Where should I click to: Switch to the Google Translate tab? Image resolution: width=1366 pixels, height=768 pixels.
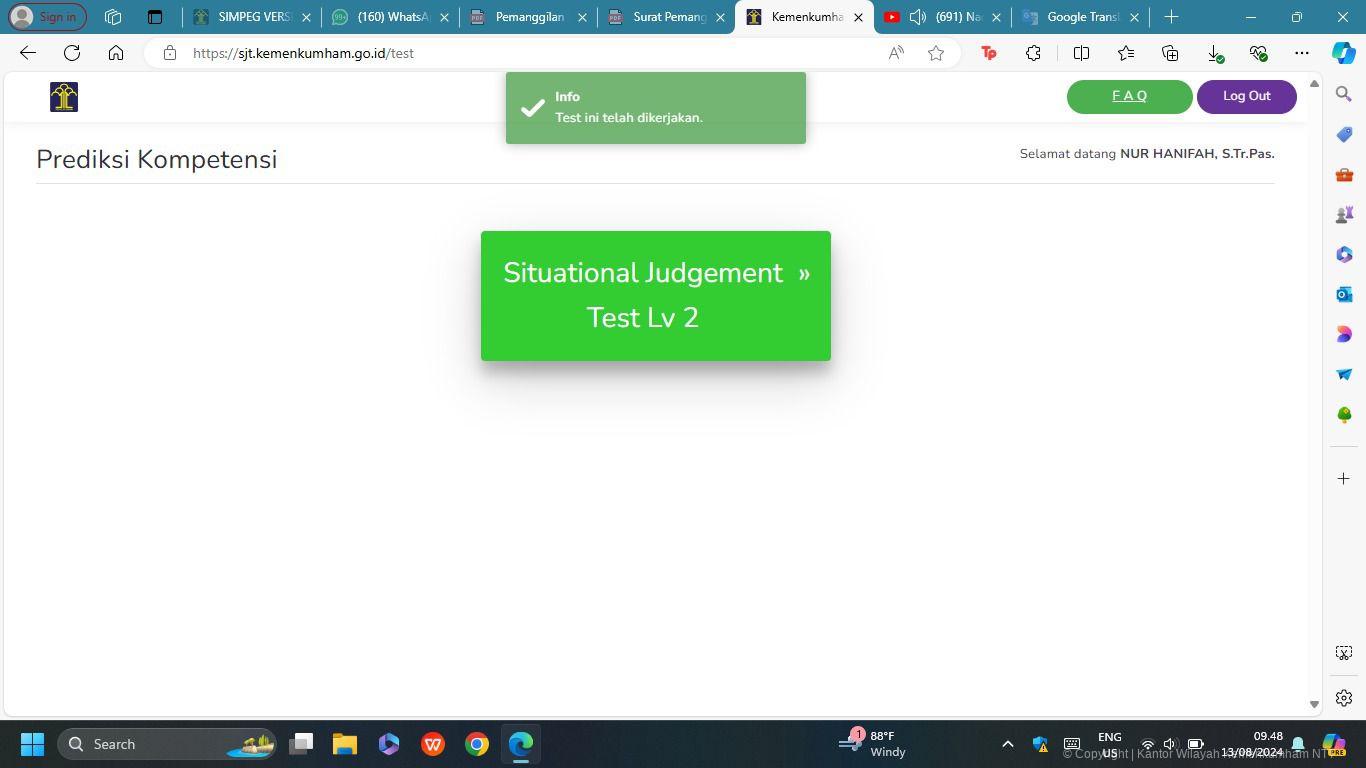coord(1081,17)
